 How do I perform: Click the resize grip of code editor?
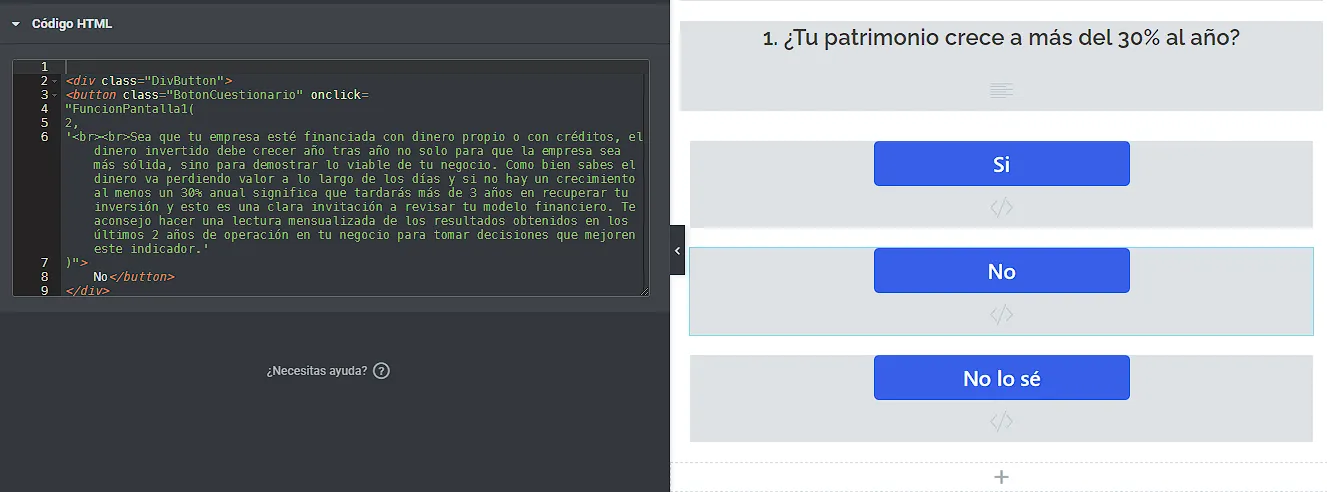click(x=643, y=290)
